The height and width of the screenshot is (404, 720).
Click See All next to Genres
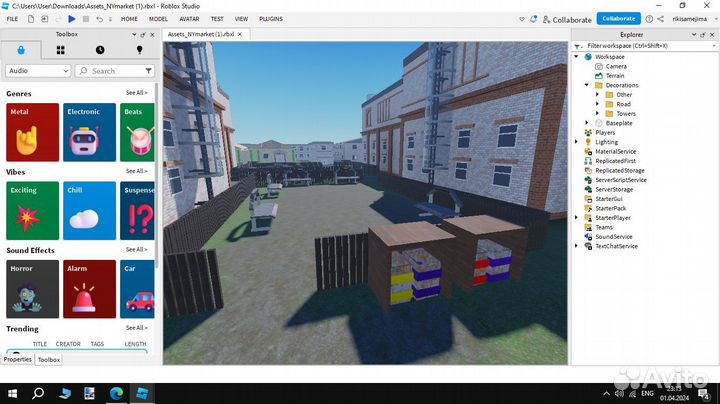point(136,93)
